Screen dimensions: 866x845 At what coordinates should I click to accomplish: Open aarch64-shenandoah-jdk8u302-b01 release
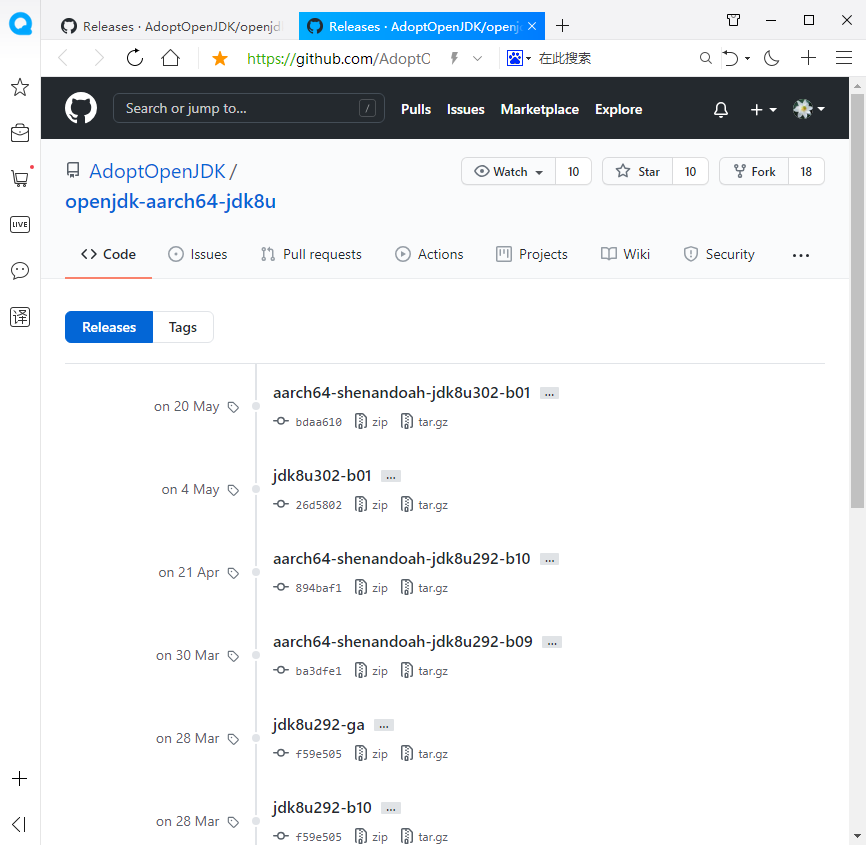[402, 393]
